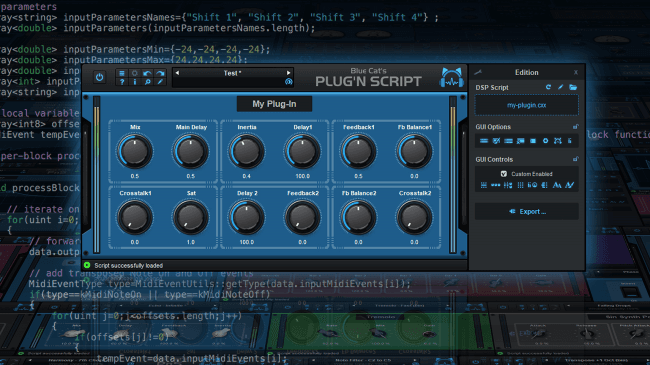Open the Test preset name menu

click(x=233, y=73)
